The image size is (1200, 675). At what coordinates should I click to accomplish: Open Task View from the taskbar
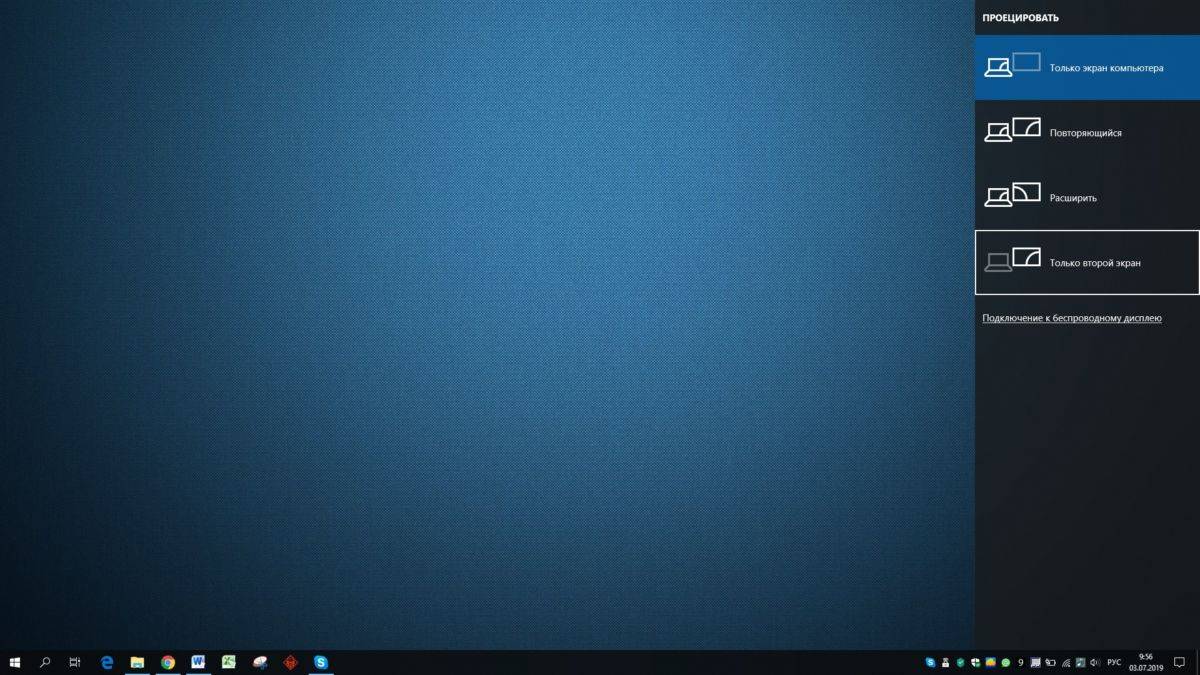pos(75,662)
